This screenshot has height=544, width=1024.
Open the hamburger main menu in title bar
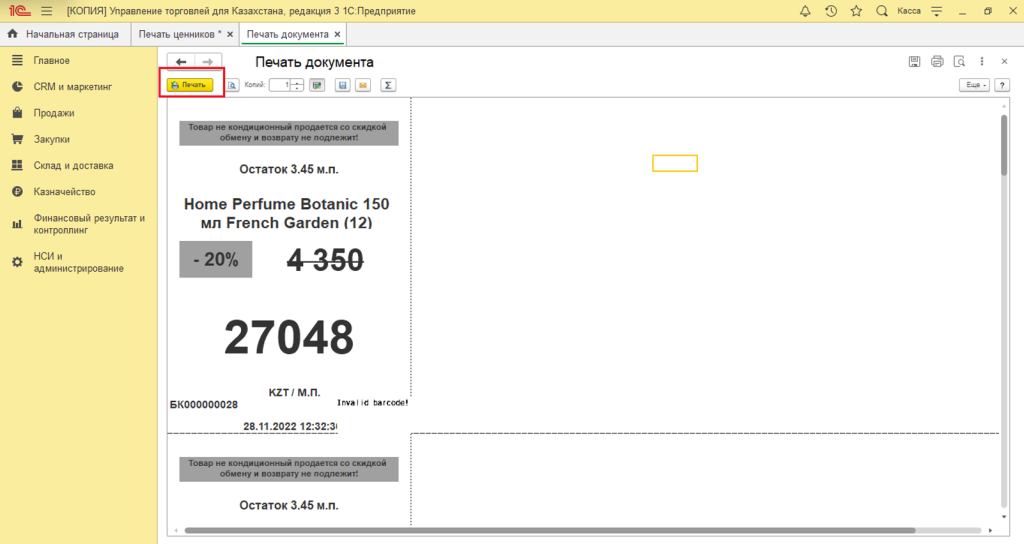(x=46, y=11)
